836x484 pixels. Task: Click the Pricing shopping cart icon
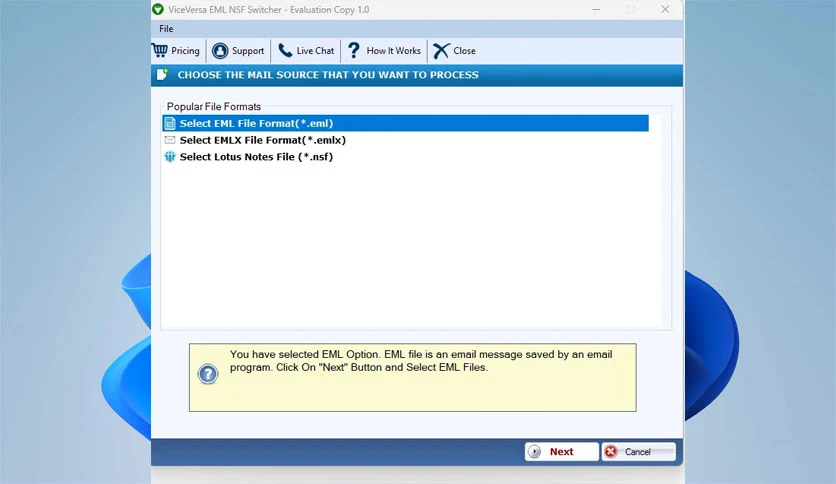159,50
